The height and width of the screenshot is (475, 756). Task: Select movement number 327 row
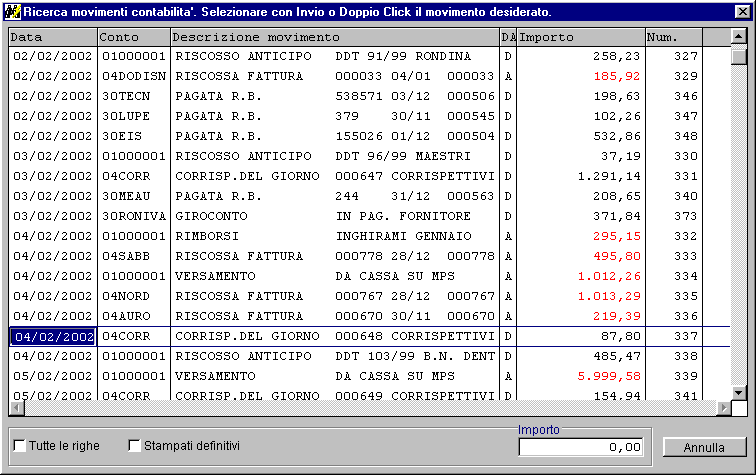click(333, 56)
